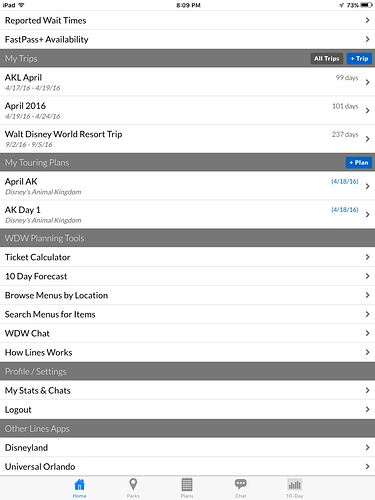Screen dimensions: 375x500
Task: Expand the AKL April trip chevron
Action: tap(367, 82)
